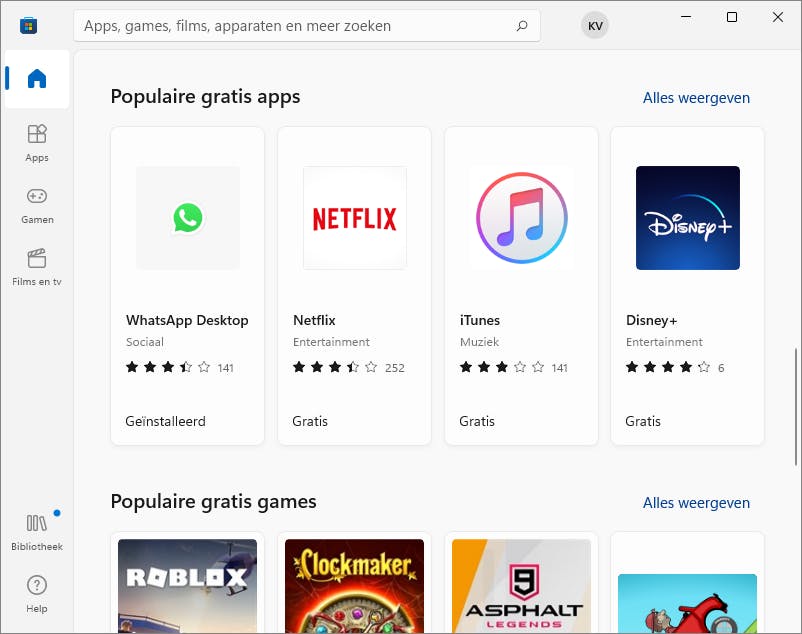This screenshot has width=802, height=634.
Task: Click Netflix star rating 252
Action: tap(348, 367)
